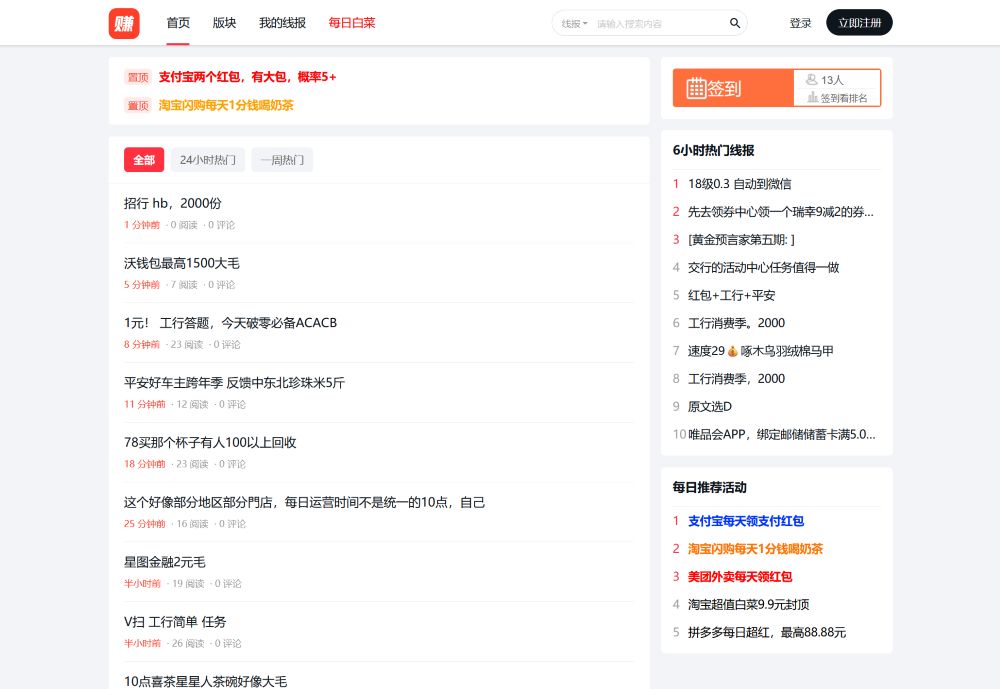Open the 版块 navigation item

point(223,22)
